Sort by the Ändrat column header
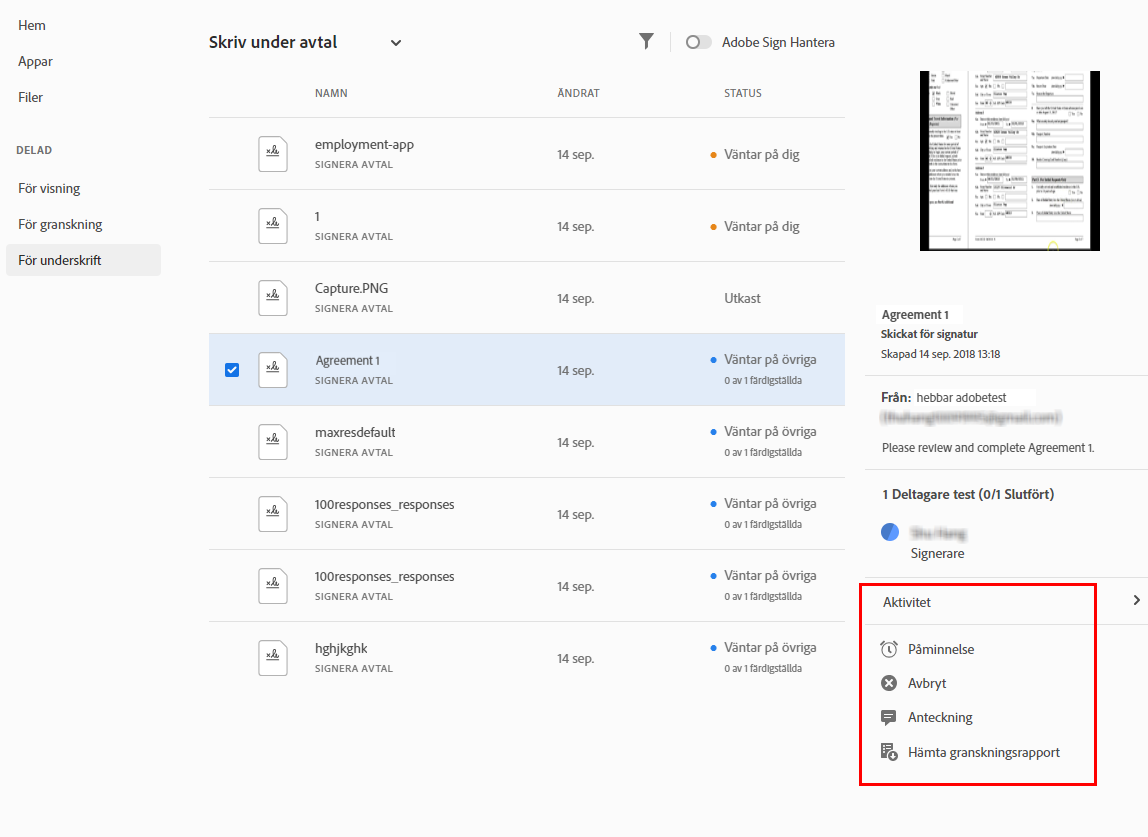Screen dimensions: 1148x837 pyautogui.click(x=578, y=93)
